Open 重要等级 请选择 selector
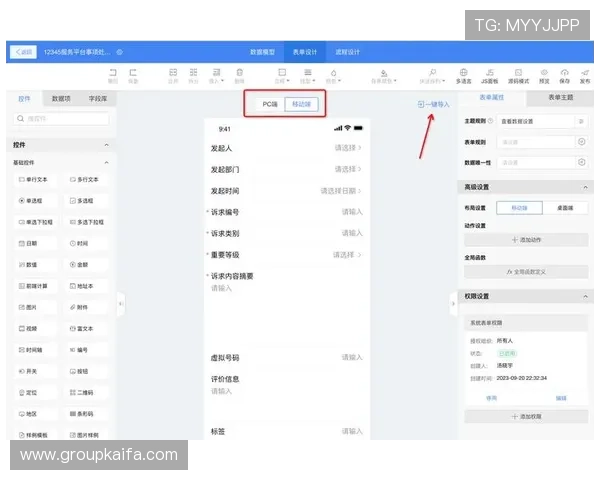 point(347,255)
